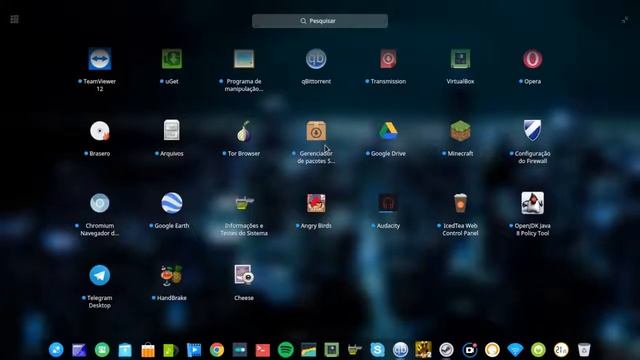Launch Skype from the dock
640x360 pixels.
click(378, 350)
